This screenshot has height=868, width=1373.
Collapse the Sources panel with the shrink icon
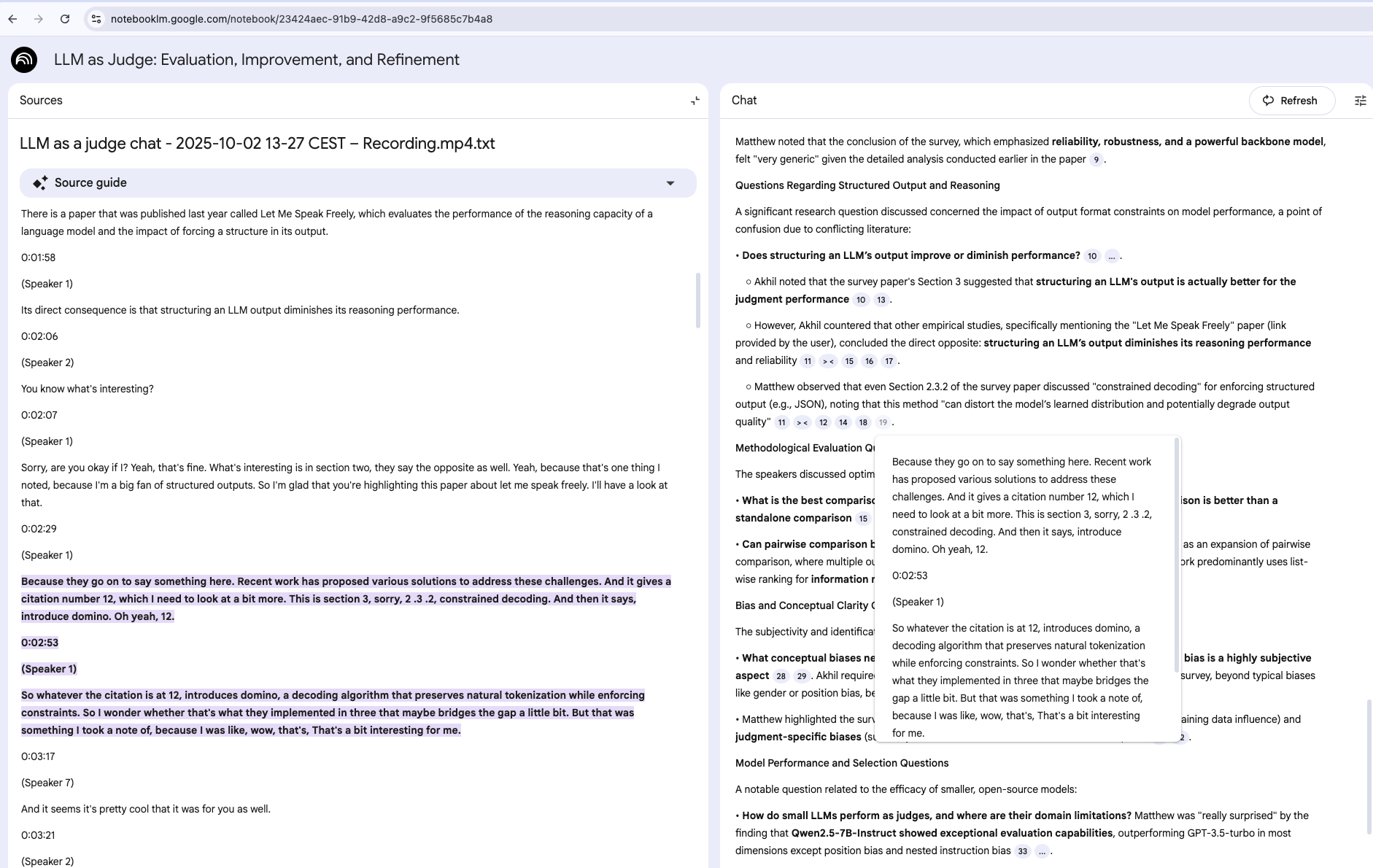pos(695,101)
